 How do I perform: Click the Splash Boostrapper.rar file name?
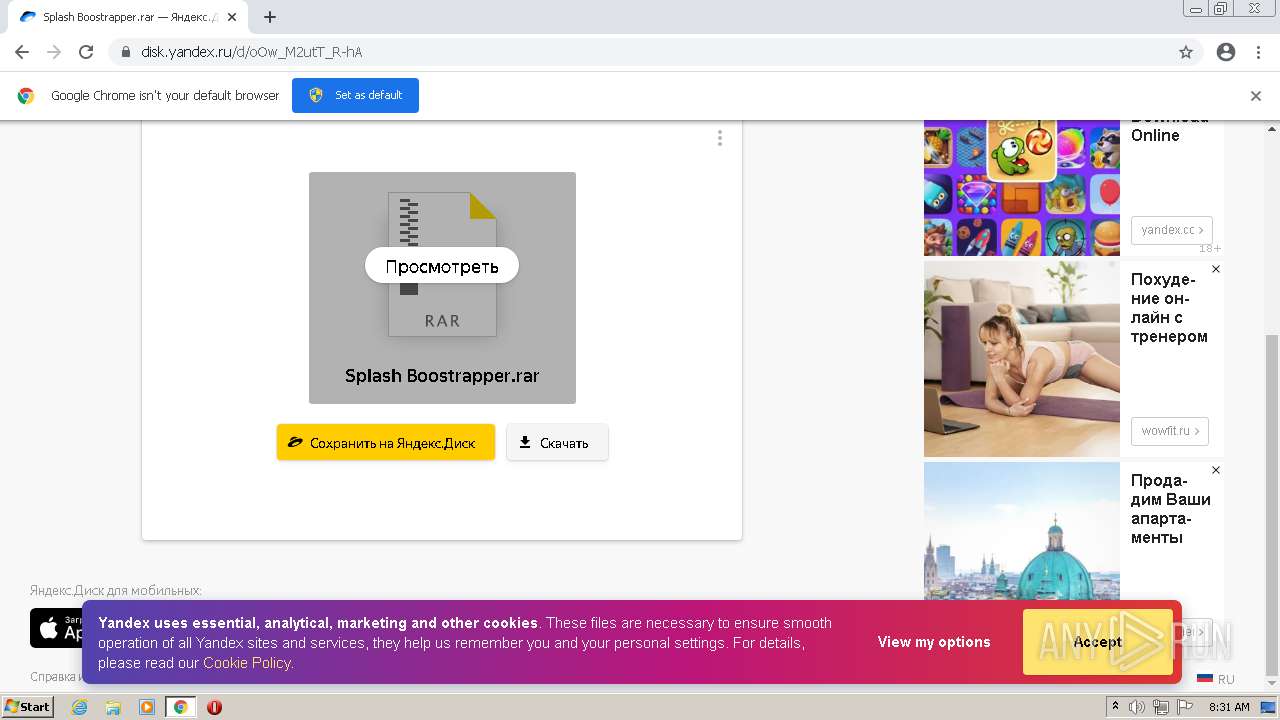442,376
